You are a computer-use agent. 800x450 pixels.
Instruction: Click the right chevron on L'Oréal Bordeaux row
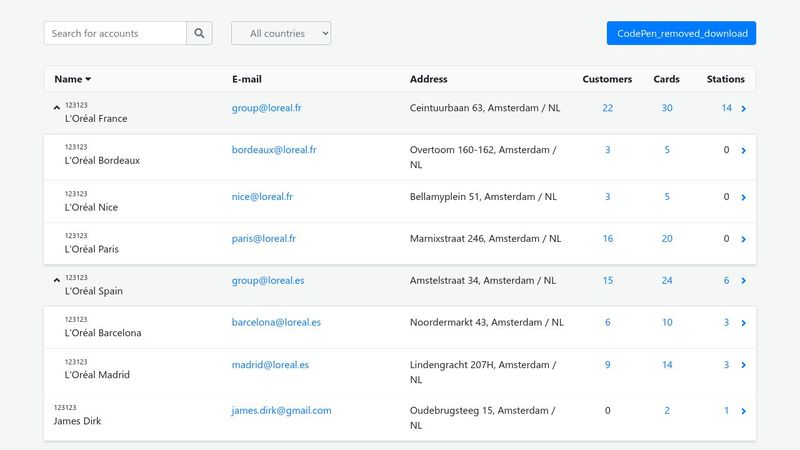[x=743, y=151]
